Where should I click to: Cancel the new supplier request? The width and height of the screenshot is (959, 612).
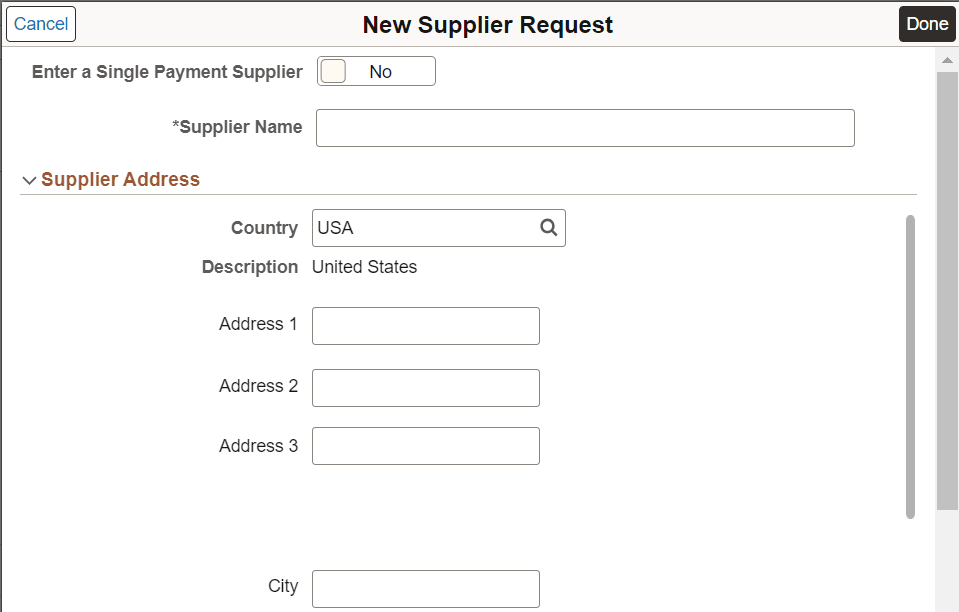(40, 23)
